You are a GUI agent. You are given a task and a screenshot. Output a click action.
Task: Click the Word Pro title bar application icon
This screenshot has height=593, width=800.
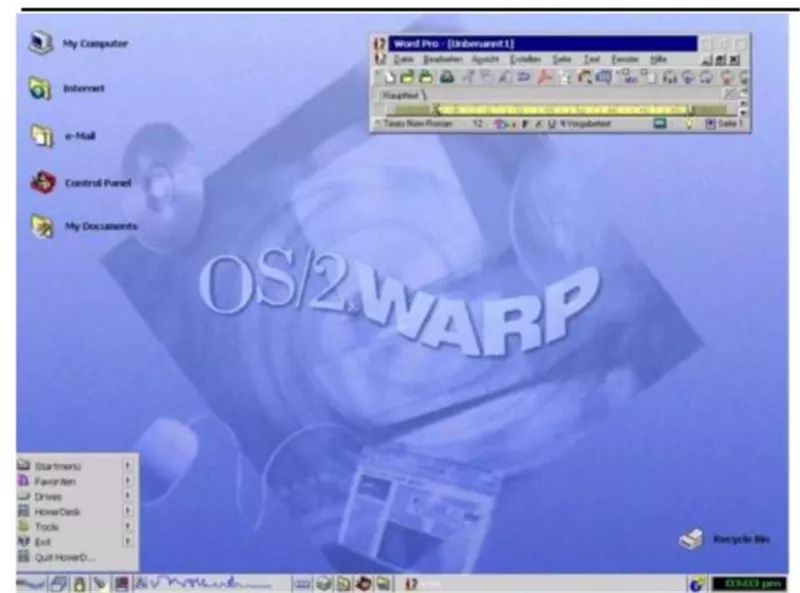click(x=379, y=43)
